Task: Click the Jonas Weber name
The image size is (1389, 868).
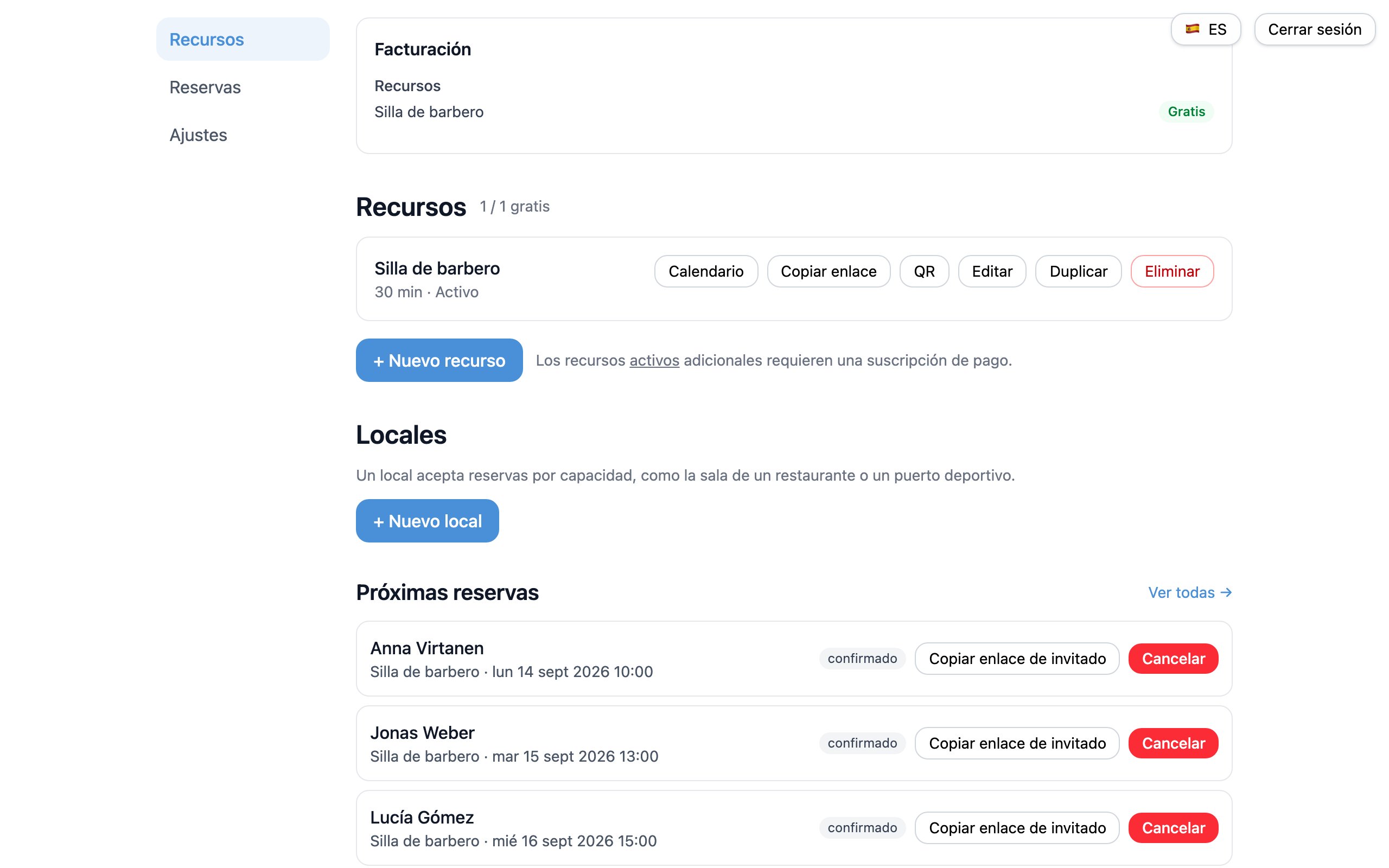Action: pos(423,732)
